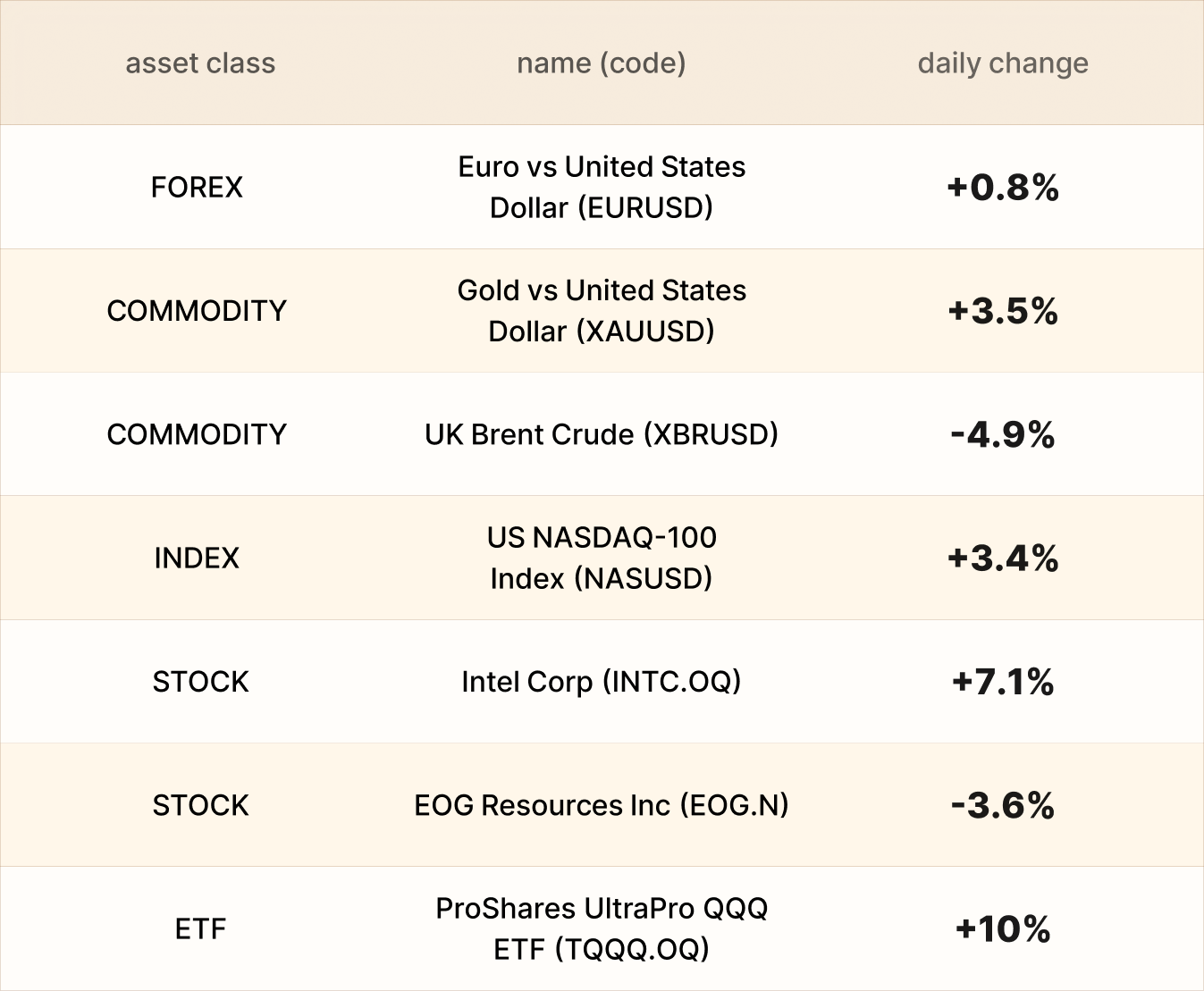Select the INDEX asset class cell
This screenshot has width=1204, height=991.
[x=197, y=558]
